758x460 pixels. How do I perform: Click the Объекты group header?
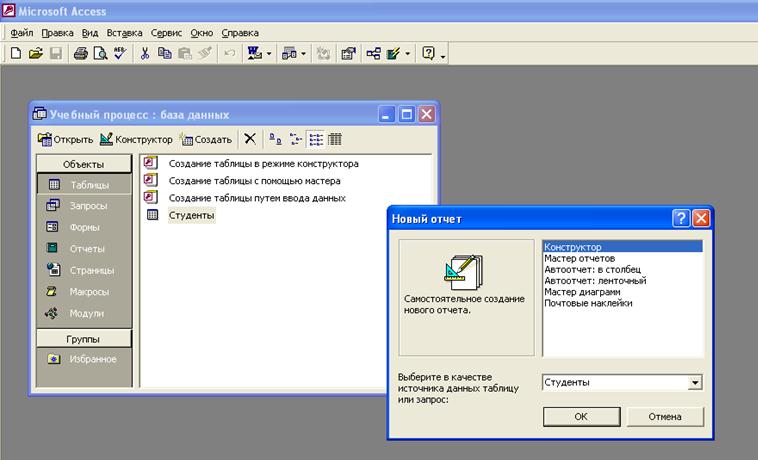click(84, 164)
